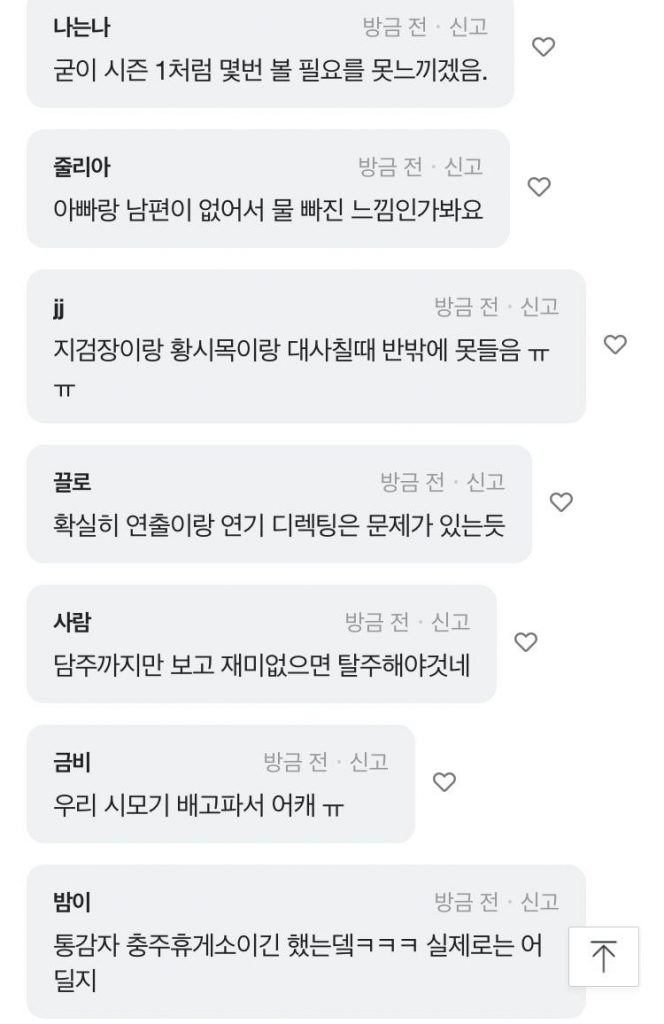Screen dimensions: 664x1024
Task: Like the comment written by 끌로
Action: [561, 502]
